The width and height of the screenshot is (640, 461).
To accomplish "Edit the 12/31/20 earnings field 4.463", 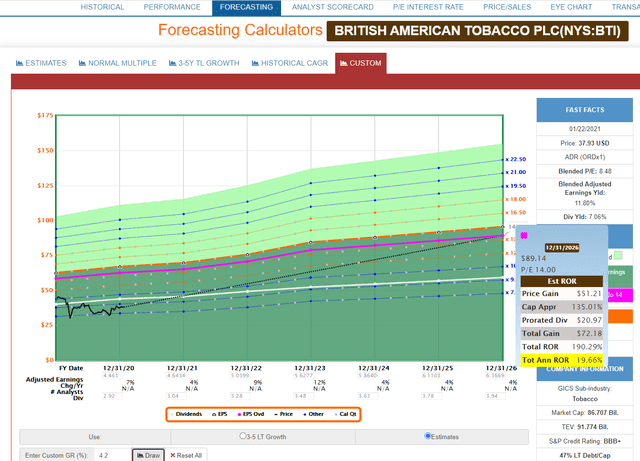I will click(111, 376).
